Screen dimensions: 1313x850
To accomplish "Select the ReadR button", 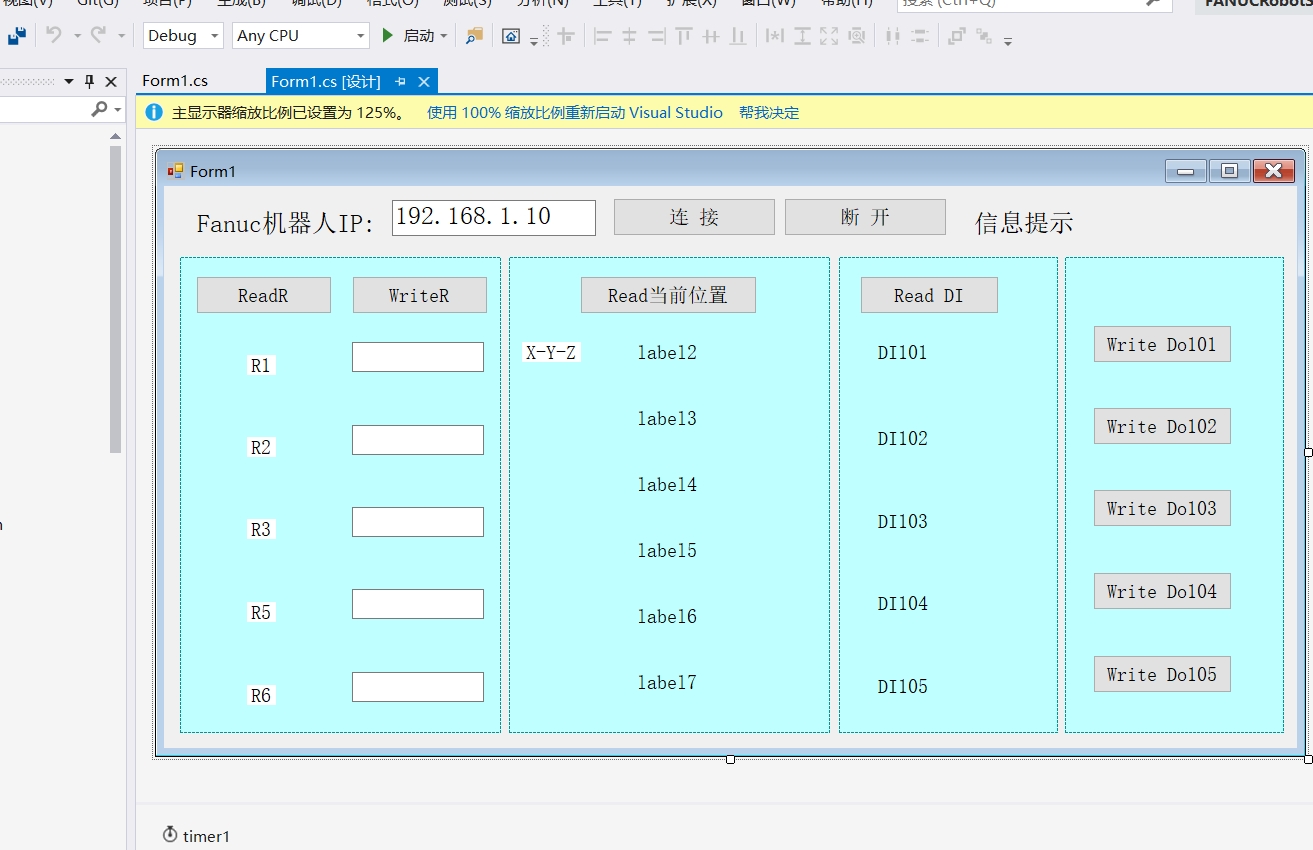I will (x=264, y=295).
